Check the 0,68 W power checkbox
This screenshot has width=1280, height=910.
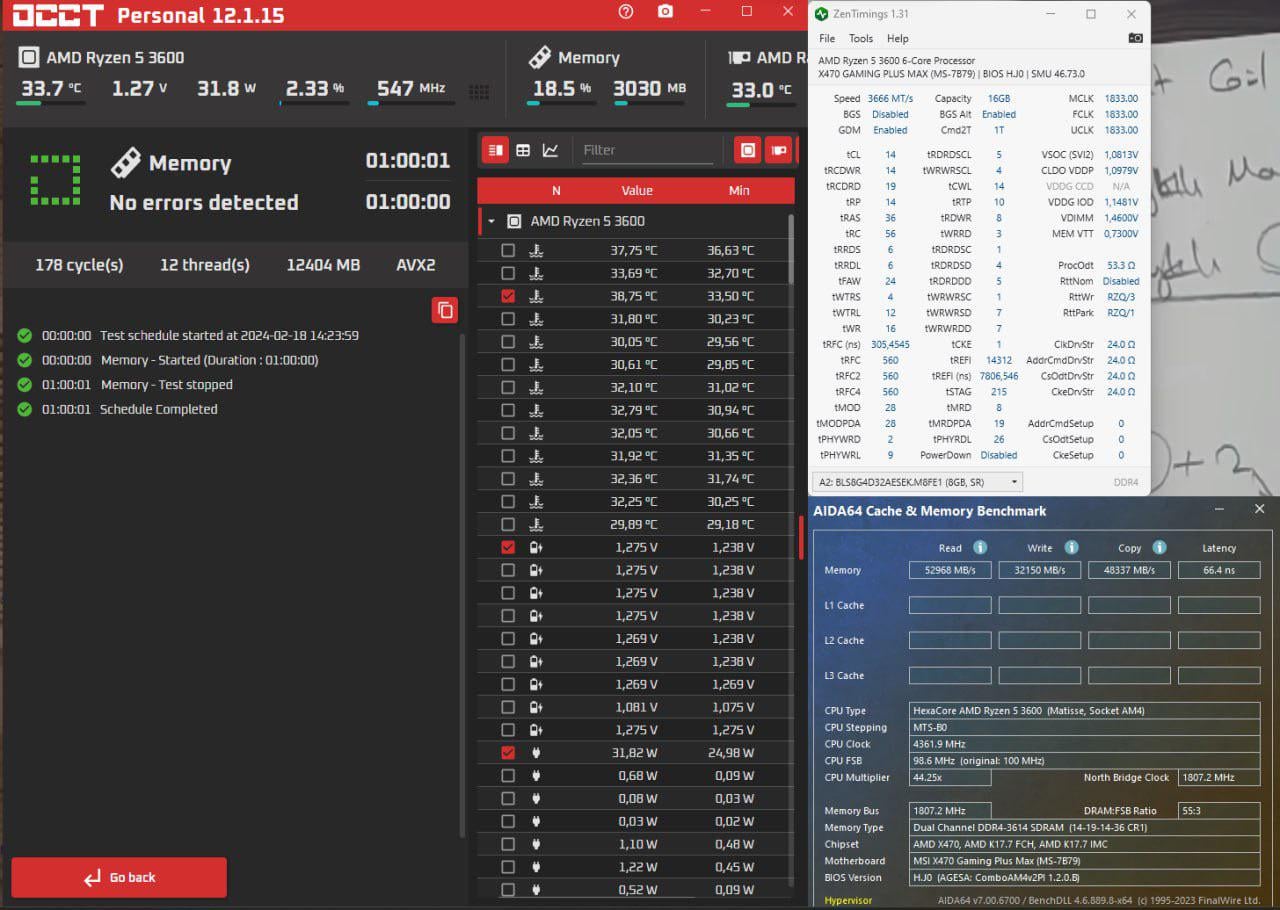click(508, 775)
